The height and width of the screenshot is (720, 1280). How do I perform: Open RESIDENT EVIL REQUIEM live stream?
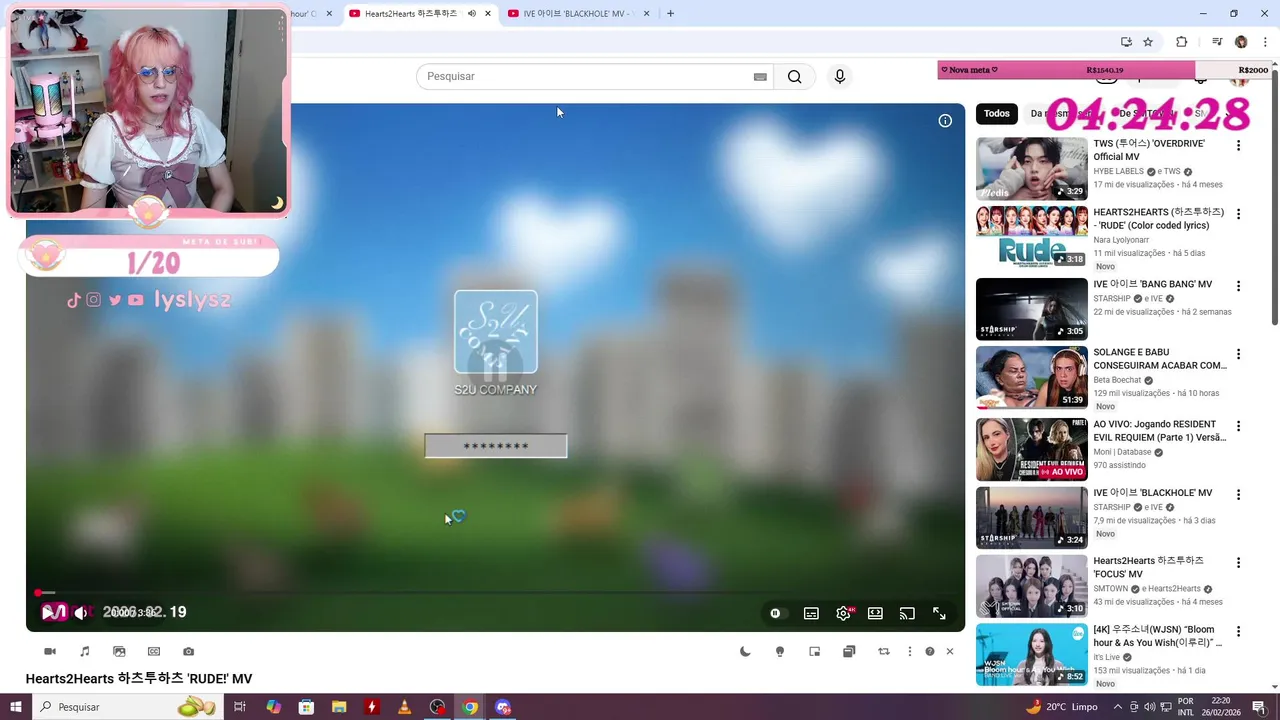click(x=1031, y=449)
